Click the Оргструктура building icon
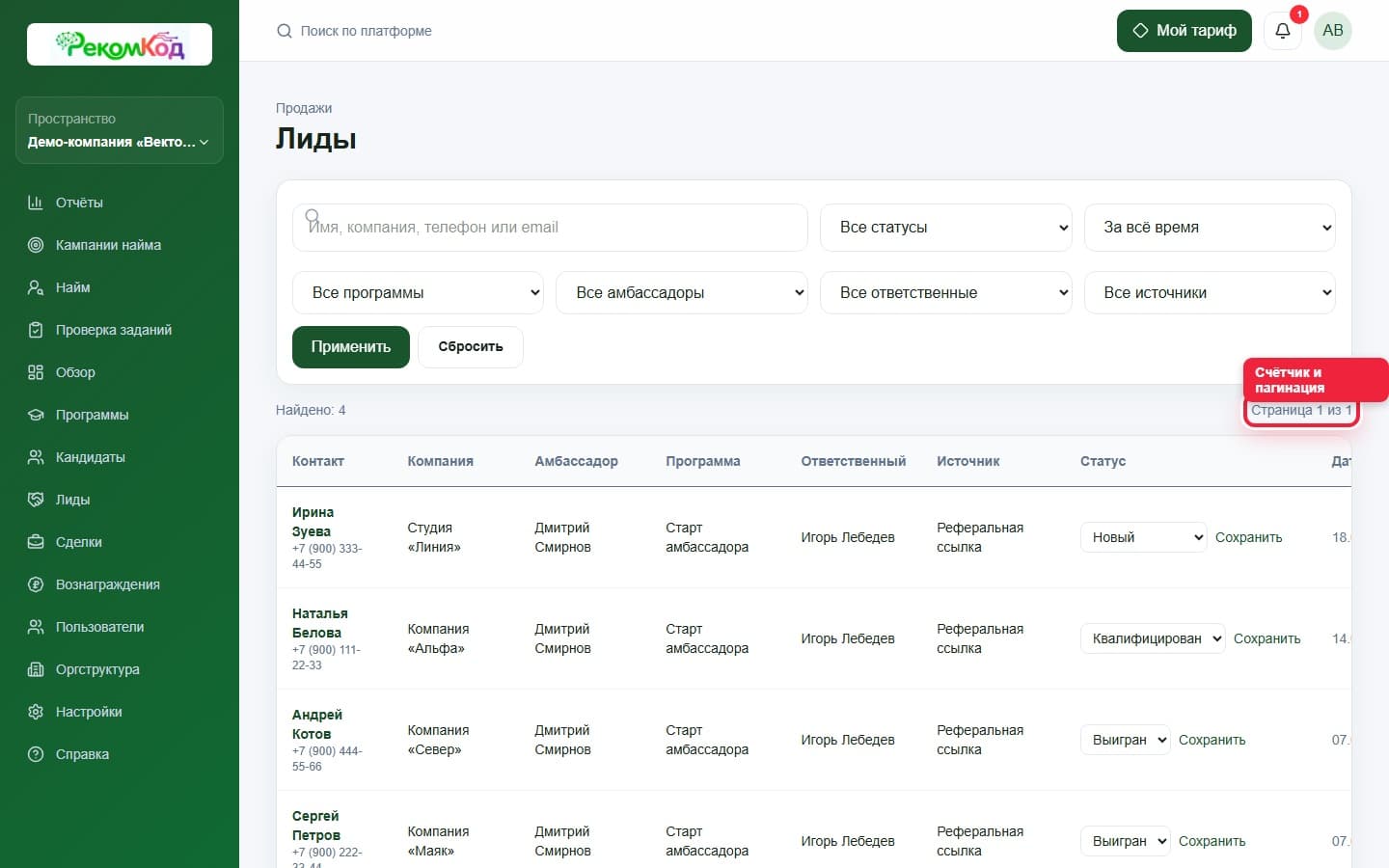 click(36, 669)
